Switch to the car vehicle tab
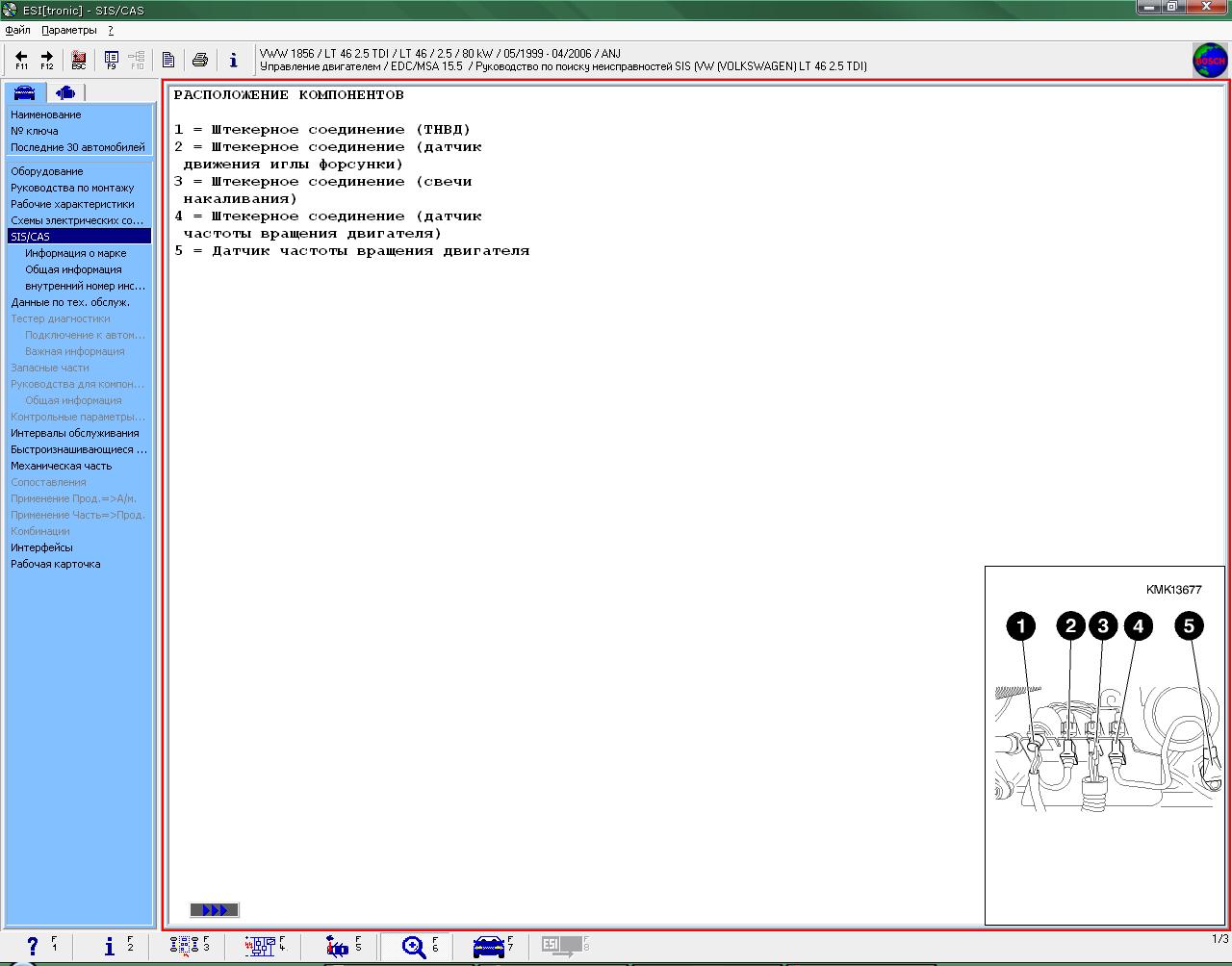The image size is (1232, 966). 25,92
